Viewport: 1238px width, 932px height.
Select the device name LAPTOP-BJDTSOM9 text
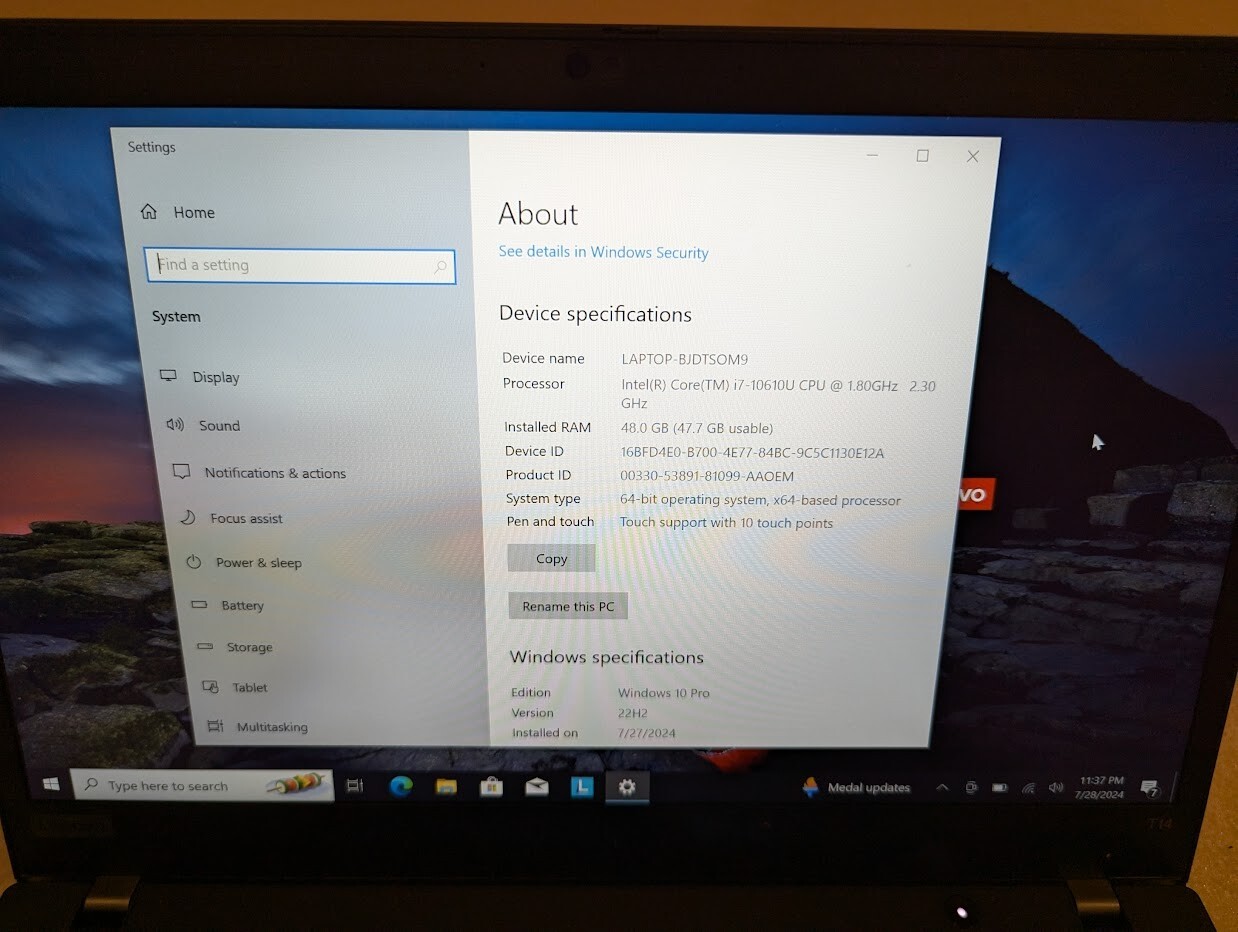click(x=684, y=359)
